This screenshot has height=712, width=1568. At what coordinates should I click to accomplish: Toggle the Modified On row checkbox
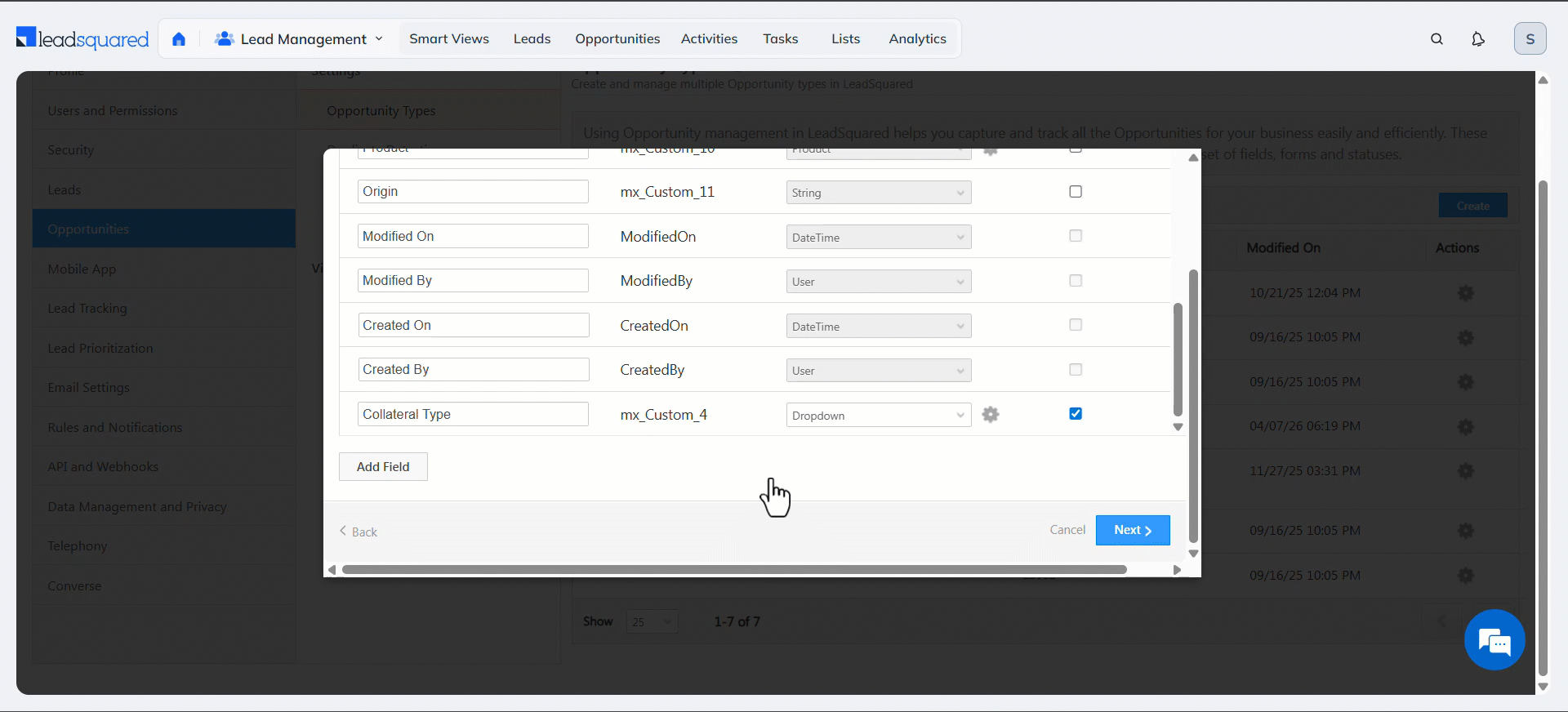(x=1076, y=236)
